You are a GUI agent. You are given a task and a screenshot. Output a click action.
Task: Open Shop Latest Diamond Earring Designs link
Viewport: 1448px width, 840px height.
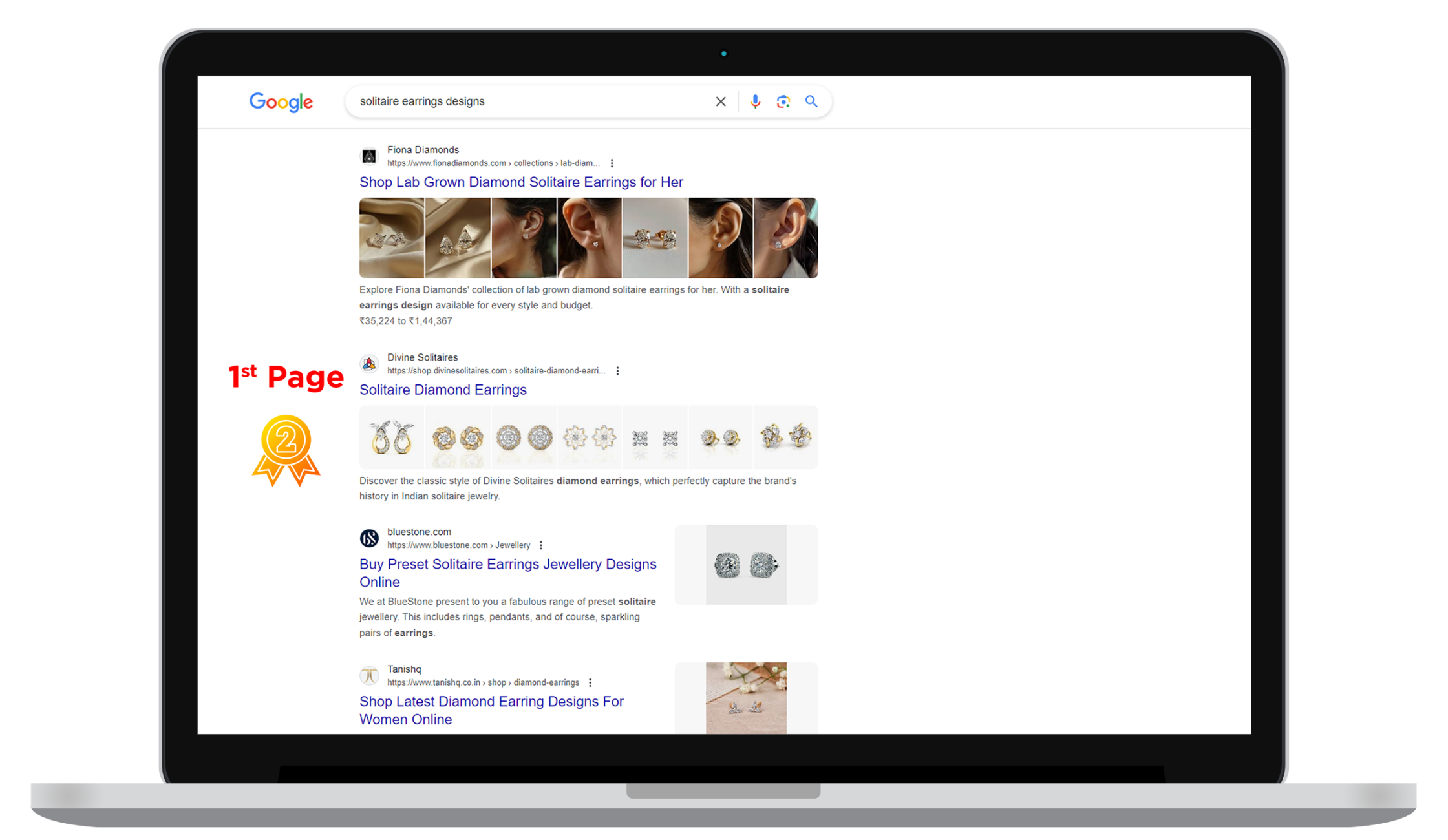pyautogui.click(x=491, y=711)
